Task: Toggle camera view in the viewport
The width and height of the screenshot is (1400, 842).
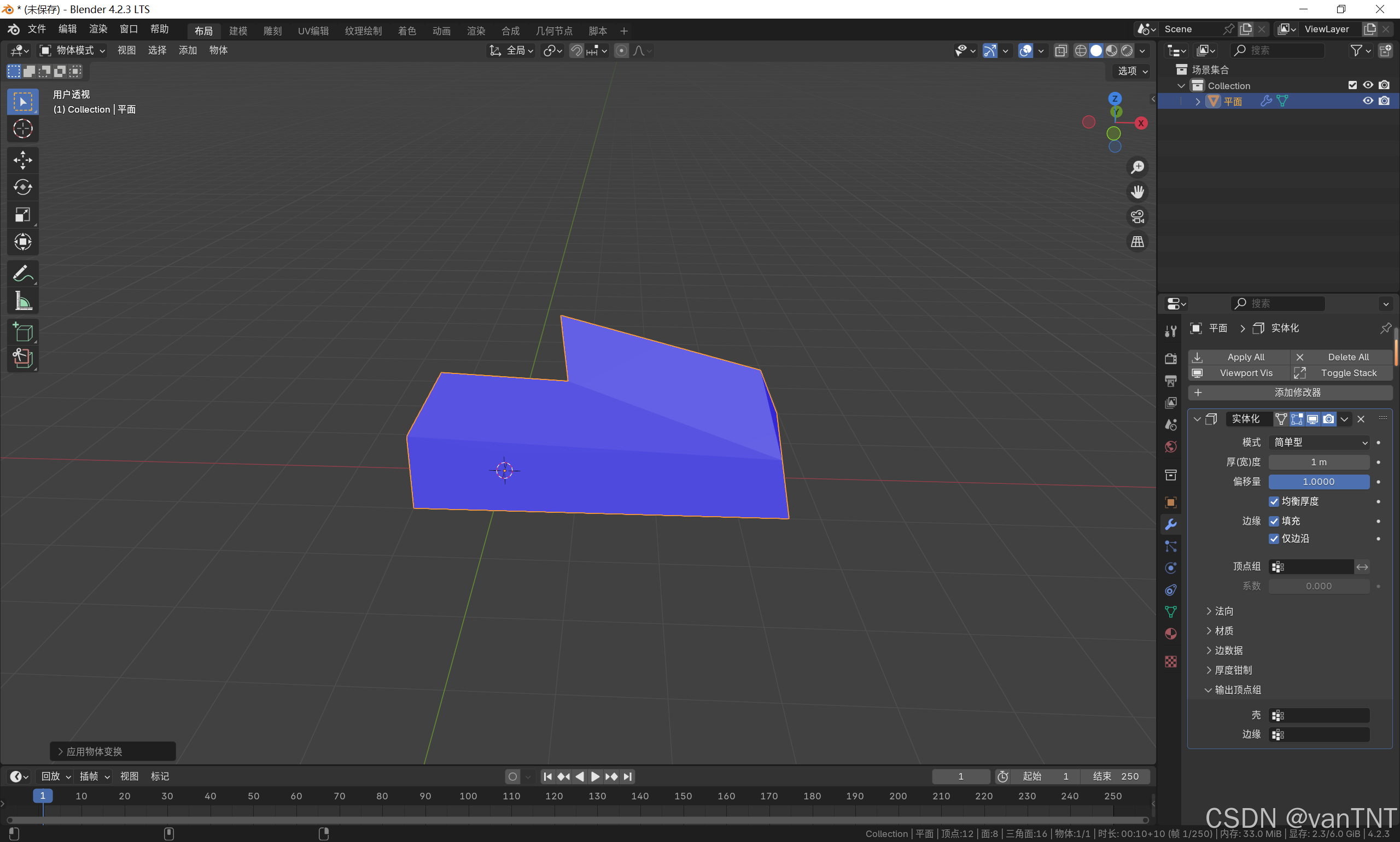Action: 1137,217
